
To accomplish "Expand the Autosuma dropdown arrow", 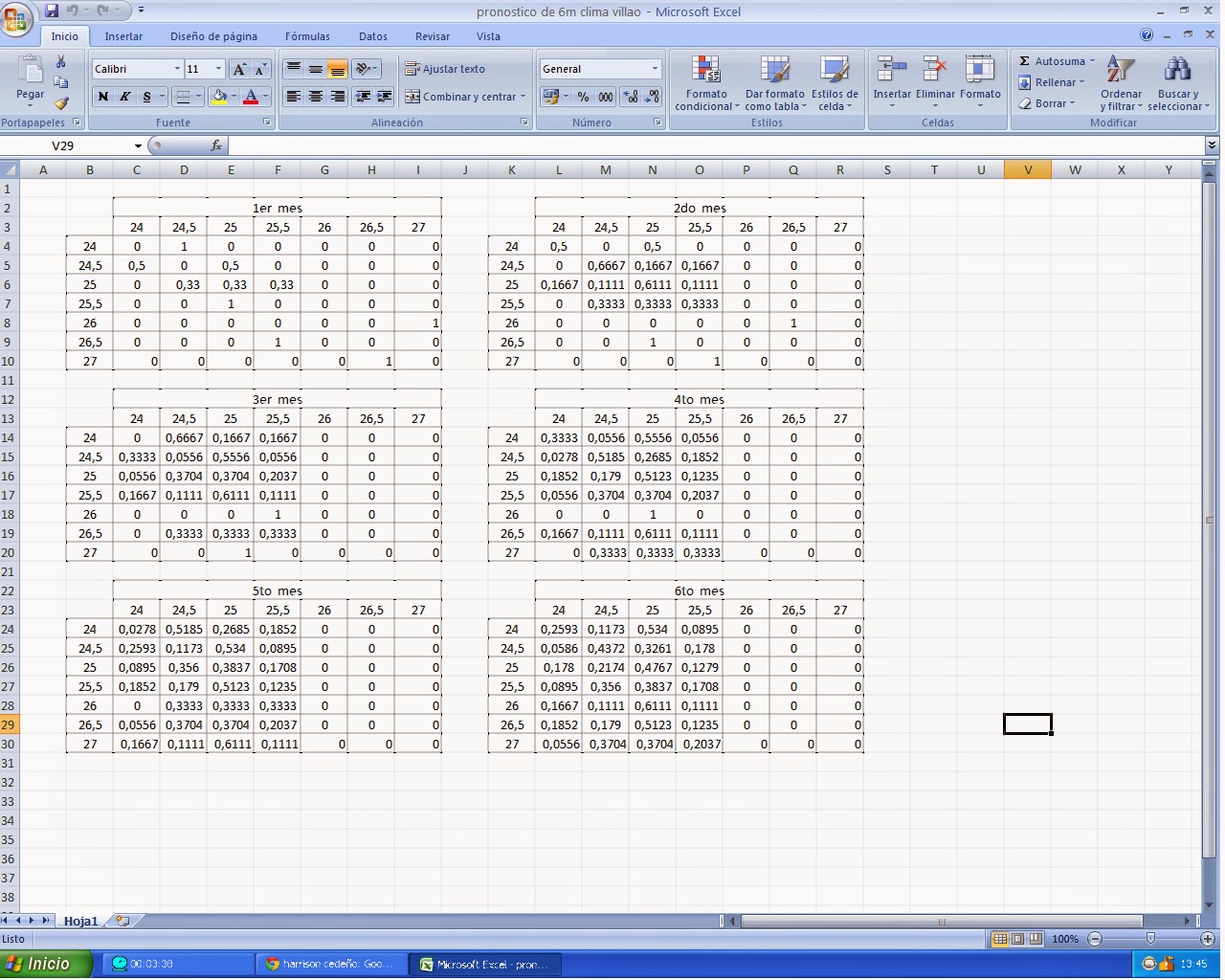I will (1092, 61).
